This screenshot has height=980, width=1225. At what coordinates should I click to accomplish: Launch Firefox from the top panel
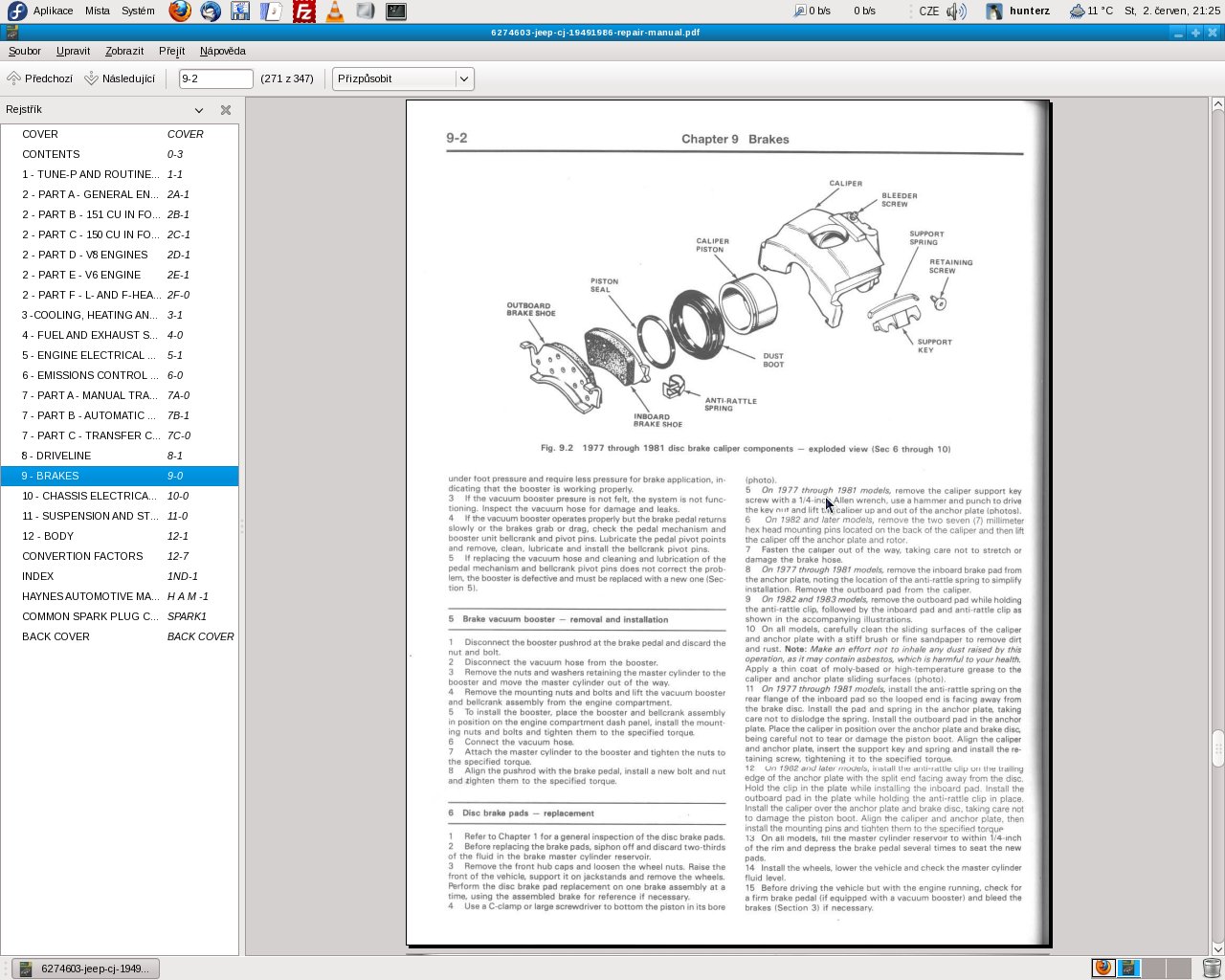(179, 11)
